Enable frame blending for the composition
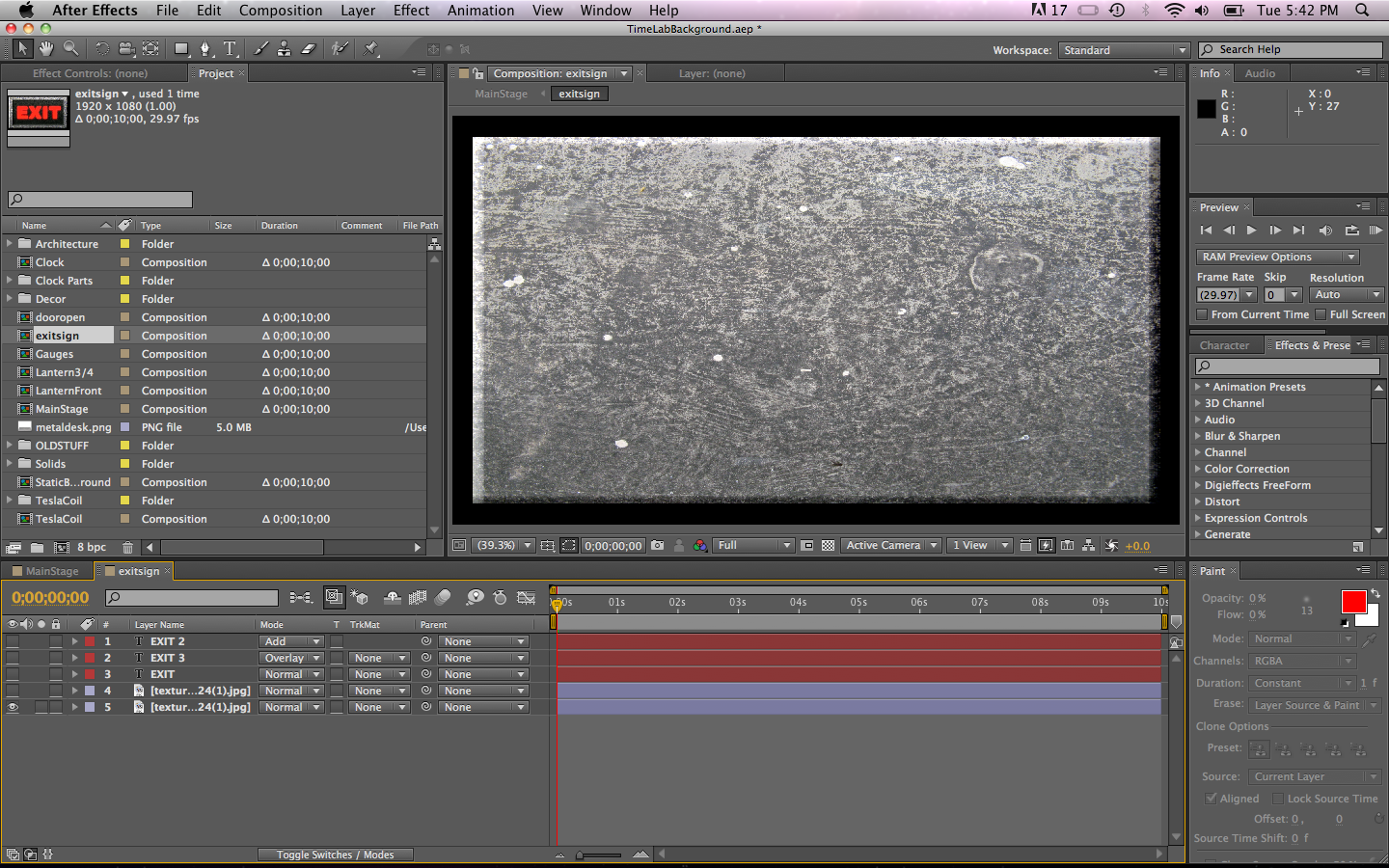Image resolution: width=1389 pixels, height=868 pixels. [x=418, y=598]
